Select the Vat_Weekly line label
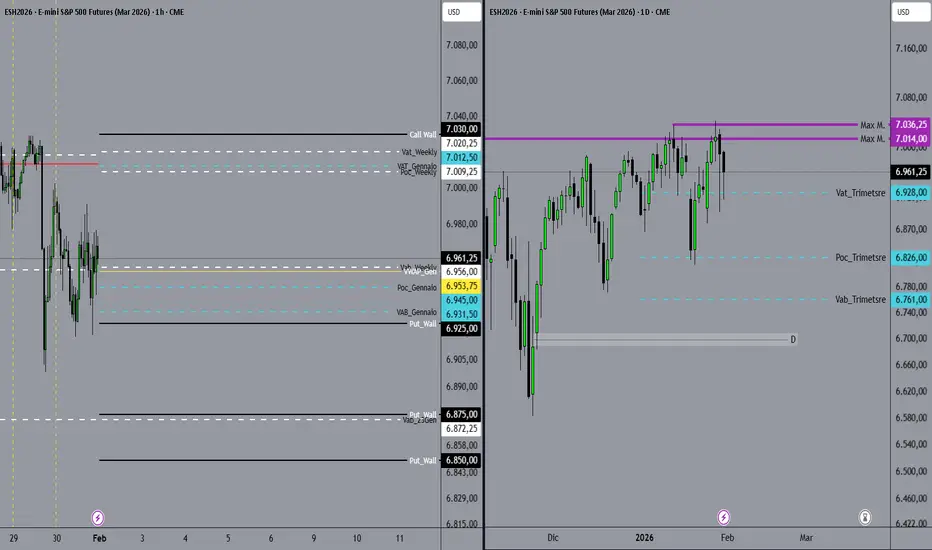 (419, 152)
